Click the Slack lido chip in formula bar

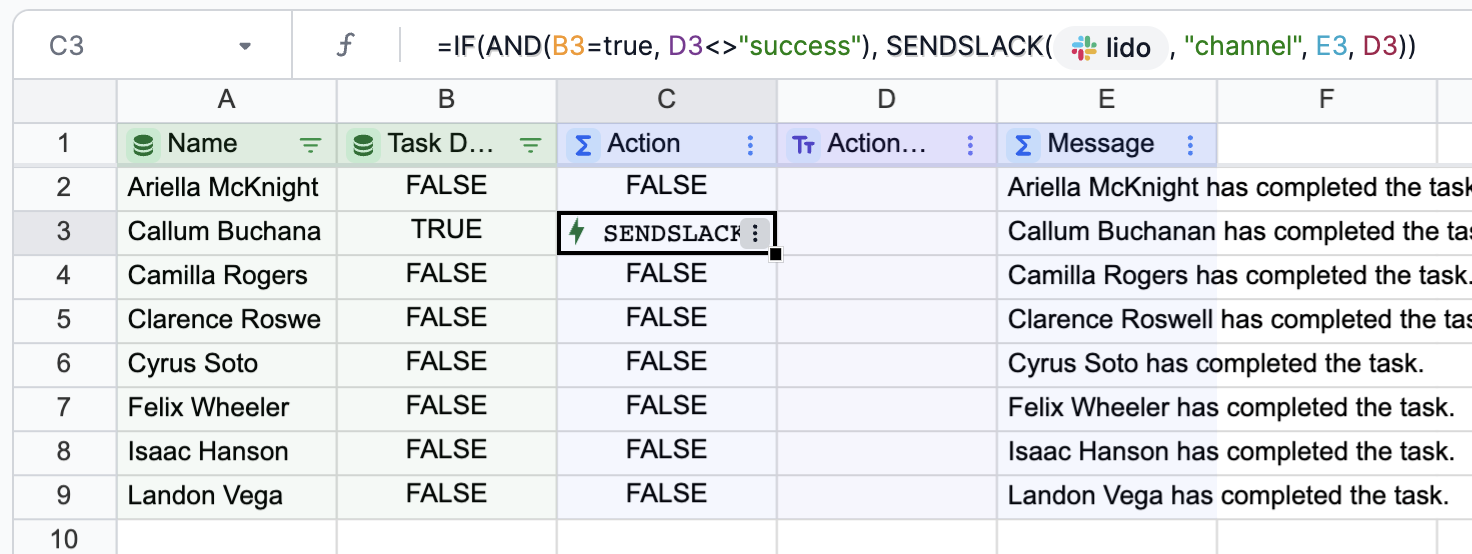[x=1111, y=47]
